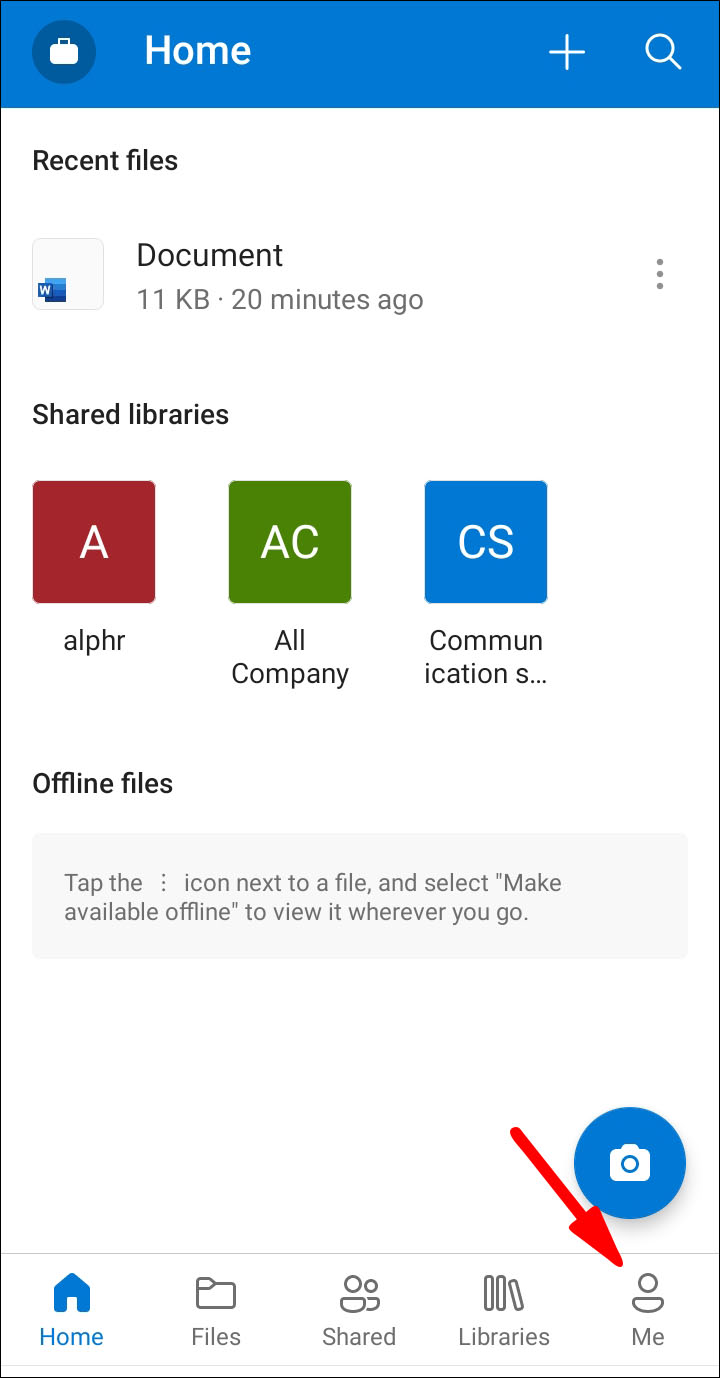Switch to the Me tab label
The image size is (720, 1378).
[x=648, y=1337]
